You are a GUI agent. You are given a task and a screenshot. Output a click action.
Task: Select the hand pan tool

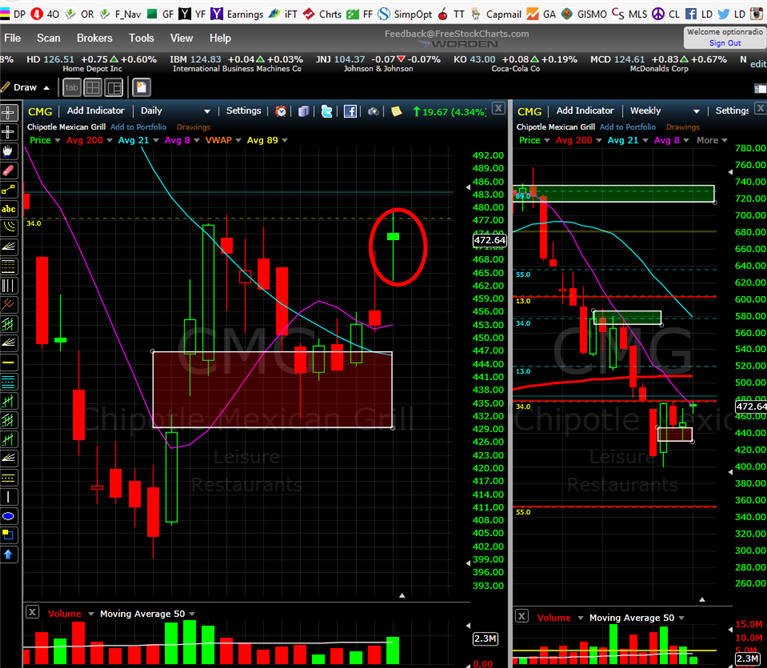8,151
